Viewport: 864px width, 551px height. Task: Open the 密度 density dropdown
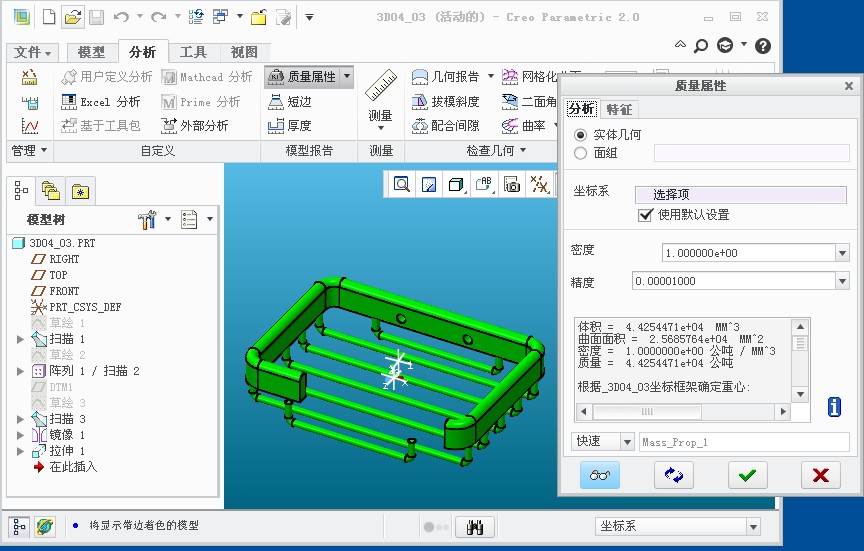(841, 253)
